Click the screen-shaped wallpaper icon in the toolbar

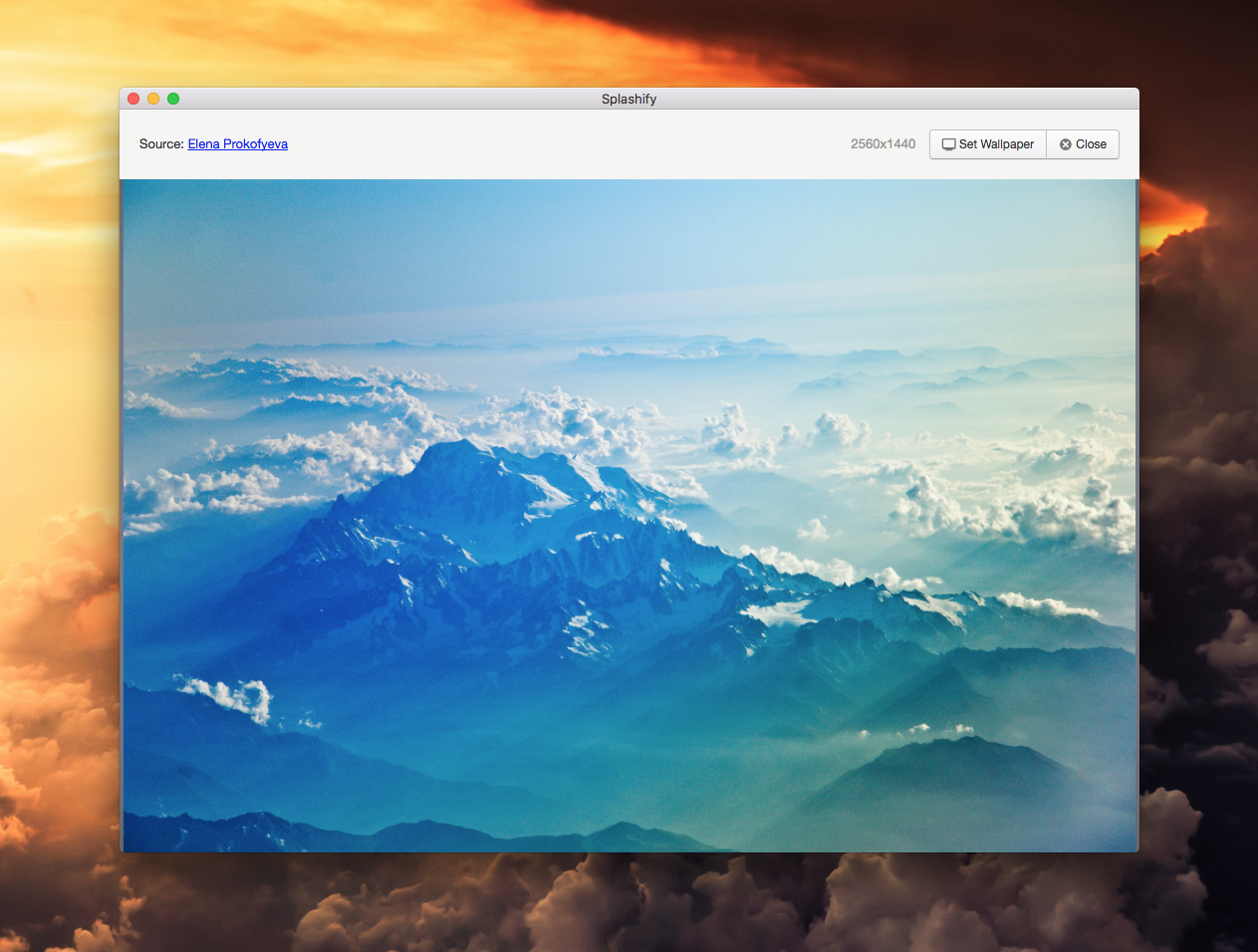[x=949, y=144]
